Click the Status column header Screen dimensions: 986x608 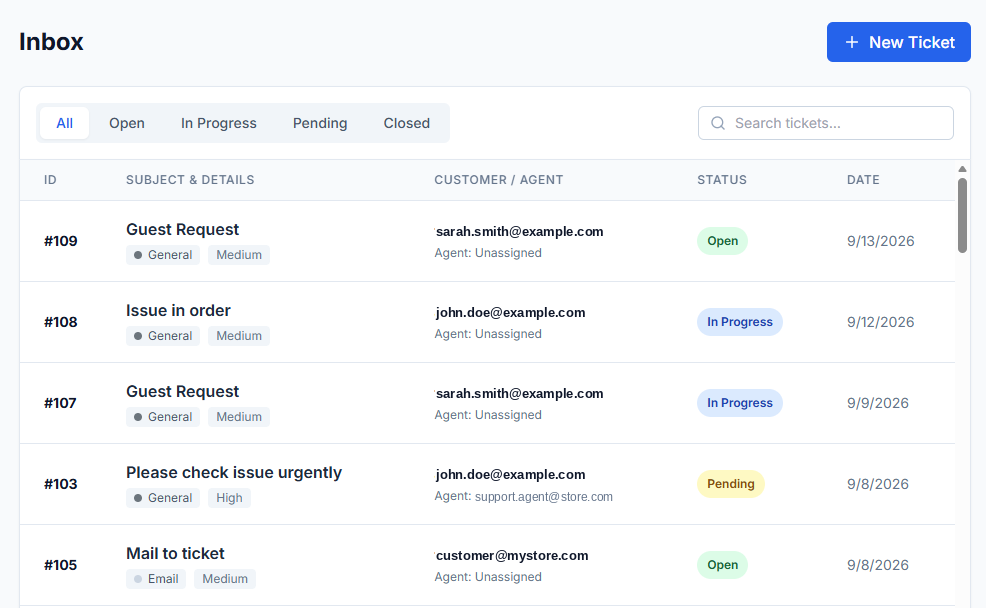pyautogui.click(x=722, y=180)
